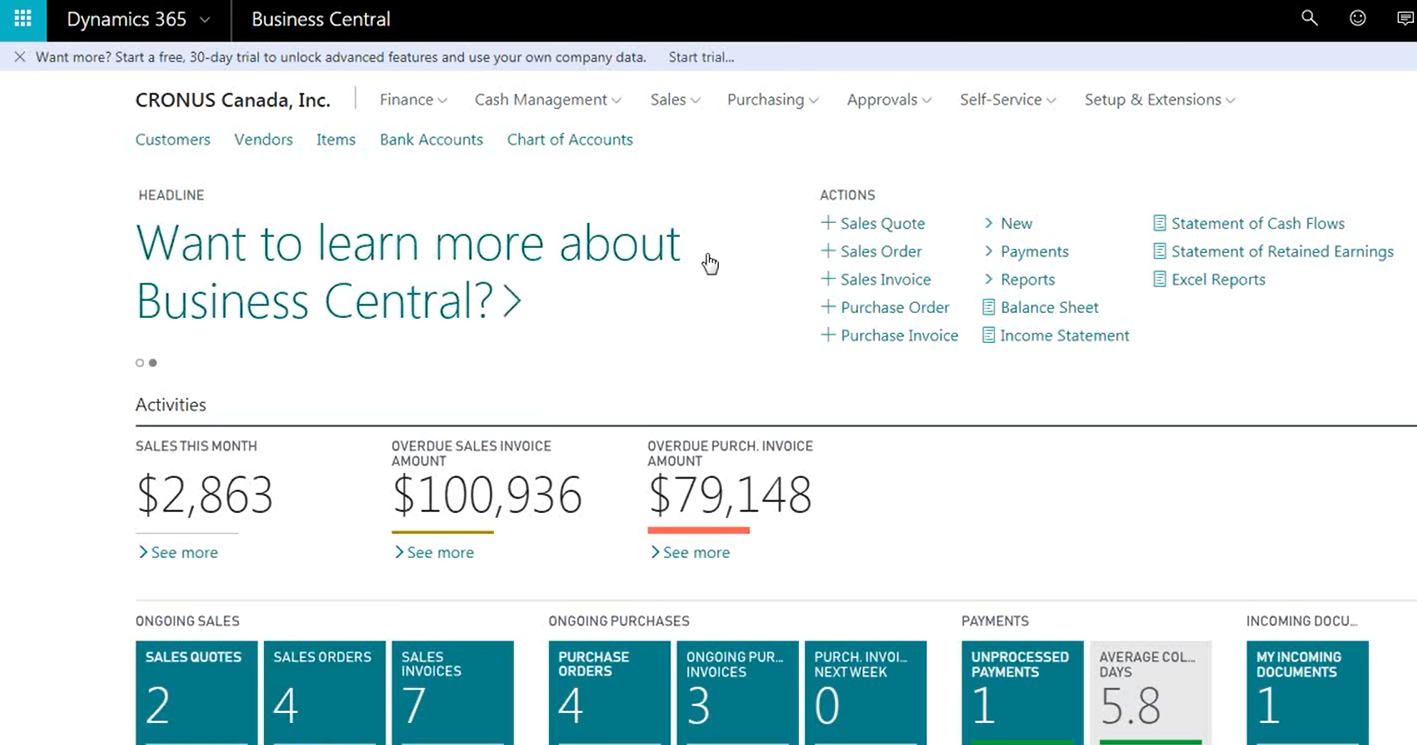Click the CRONUS Canada, Inc. company name
1417x745 pixels.
[x=233, y=100]
